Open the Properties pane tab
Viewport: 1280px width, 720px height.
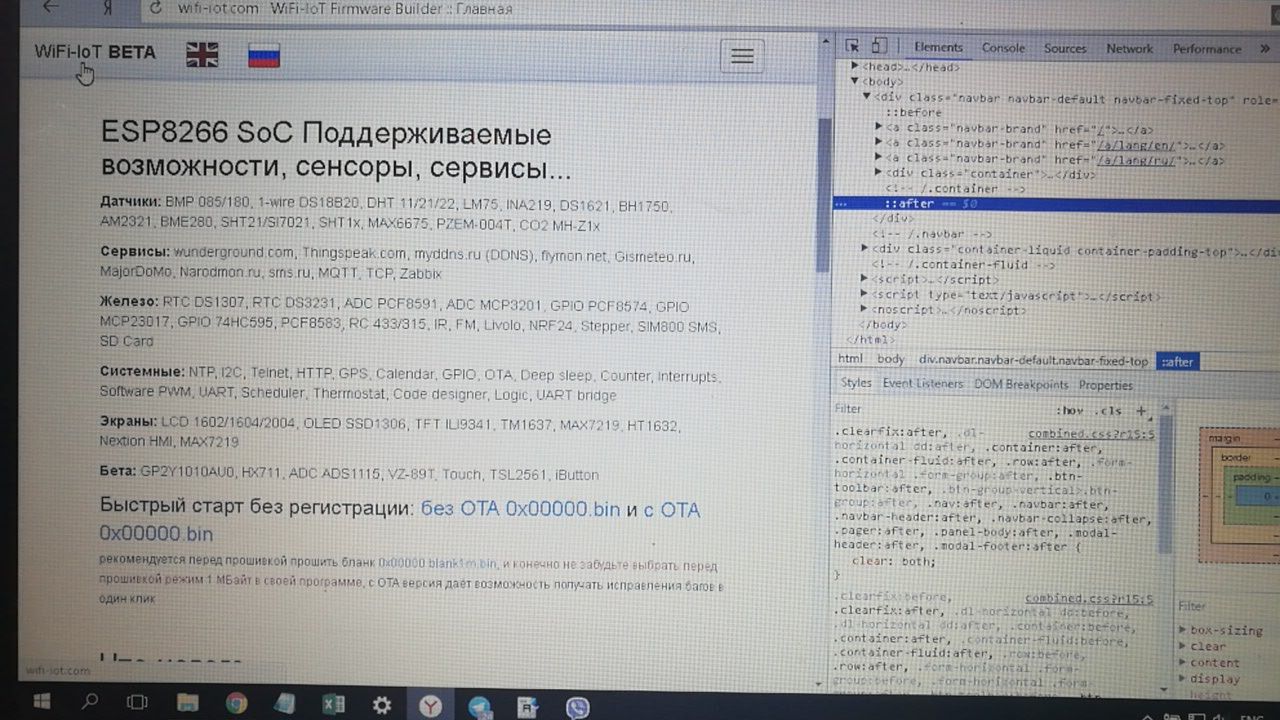1106,385
